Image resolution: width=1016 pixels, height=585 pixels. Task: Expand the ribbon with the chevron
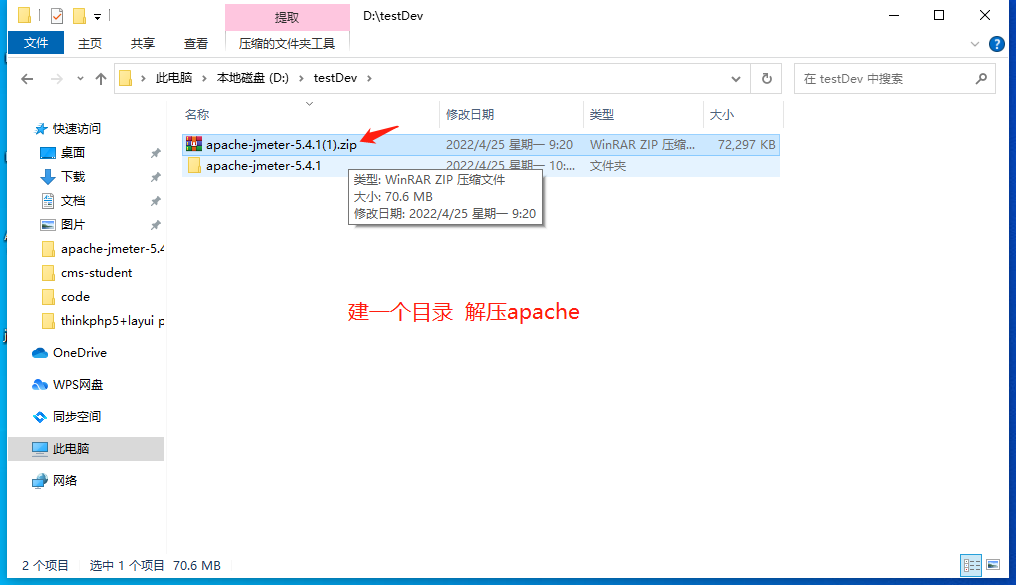[975, 44]
